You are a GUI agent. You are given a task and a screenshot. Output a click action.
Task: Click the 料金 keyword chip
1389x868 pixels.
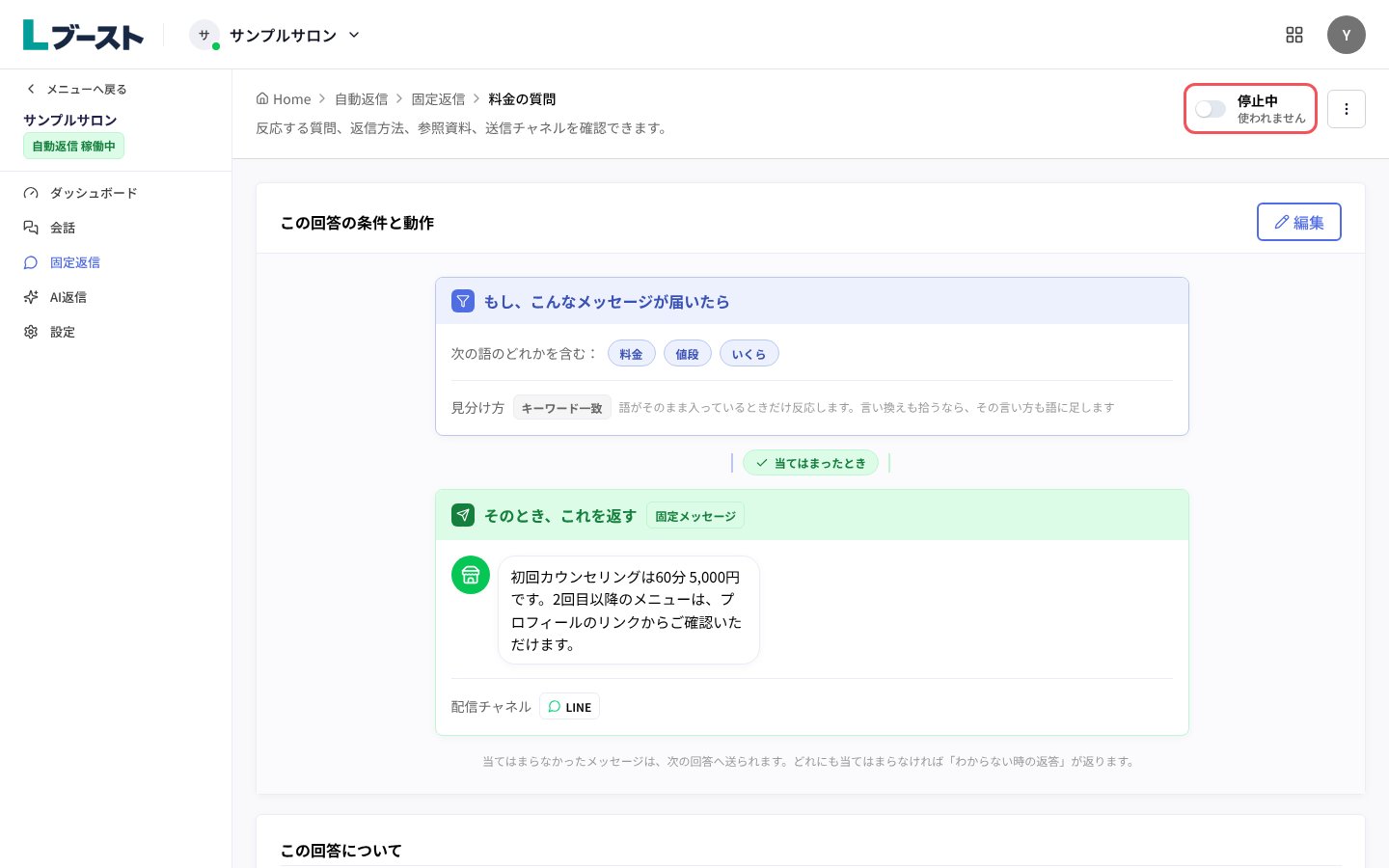pos(632,354)
